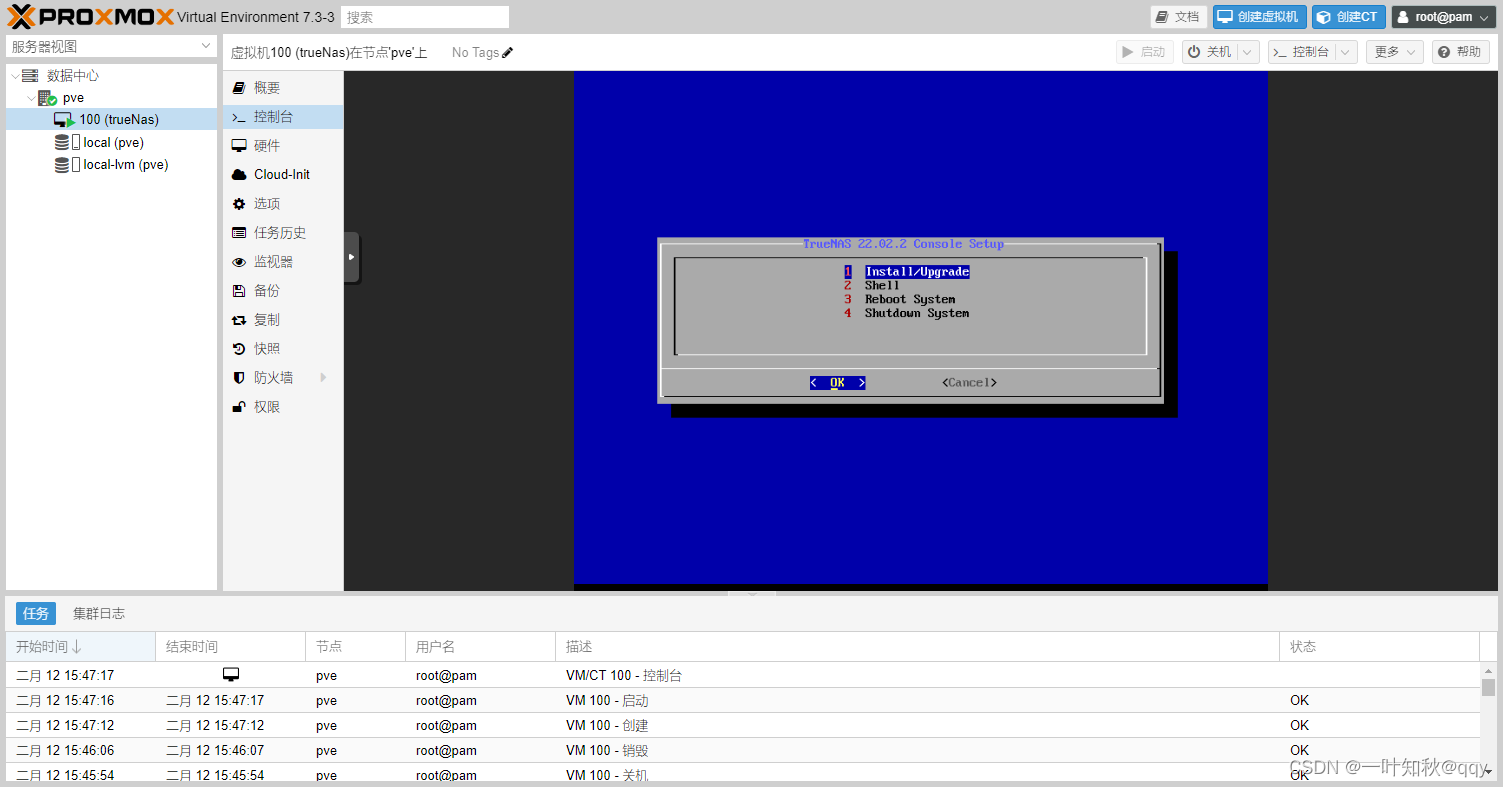Click the Proxmox logo
The width and height of the screenshot is (1503, 787).
tap(91, 17)
